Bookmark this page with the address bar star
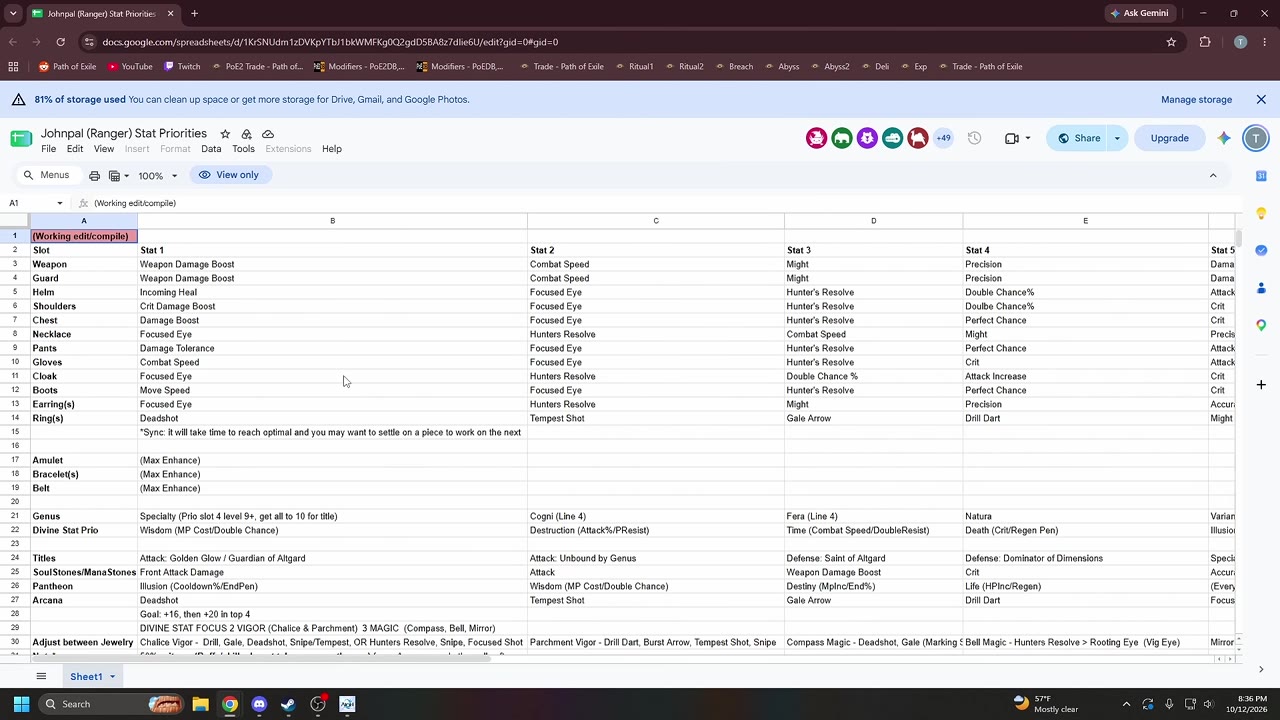This screenshot has width=1280, height=720. tap(1171, 42)
